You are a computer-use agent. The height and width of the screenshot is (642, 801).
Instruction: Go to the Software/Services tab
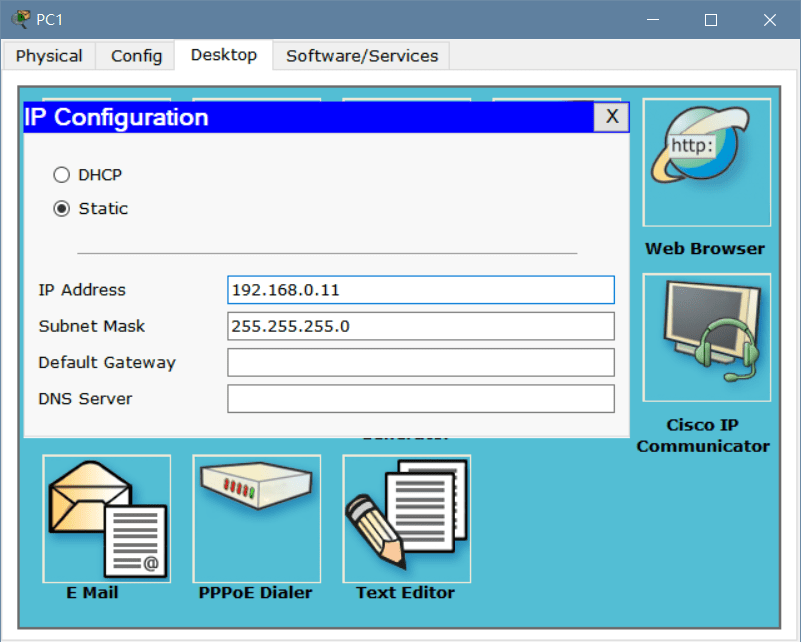pos(362,56)
